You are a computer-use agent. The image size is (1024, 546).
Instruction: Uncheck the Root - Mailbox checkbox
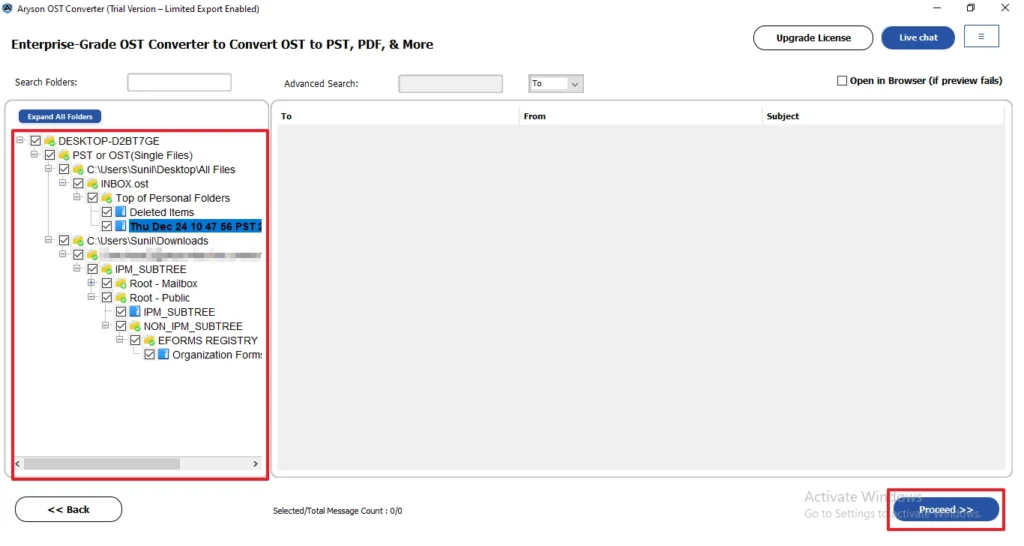[107, 284]
